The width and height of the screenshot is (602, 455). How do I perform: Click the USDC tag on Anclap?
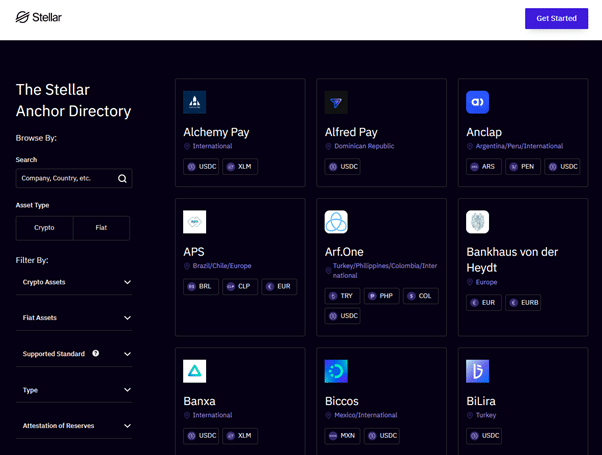point(562,167)
